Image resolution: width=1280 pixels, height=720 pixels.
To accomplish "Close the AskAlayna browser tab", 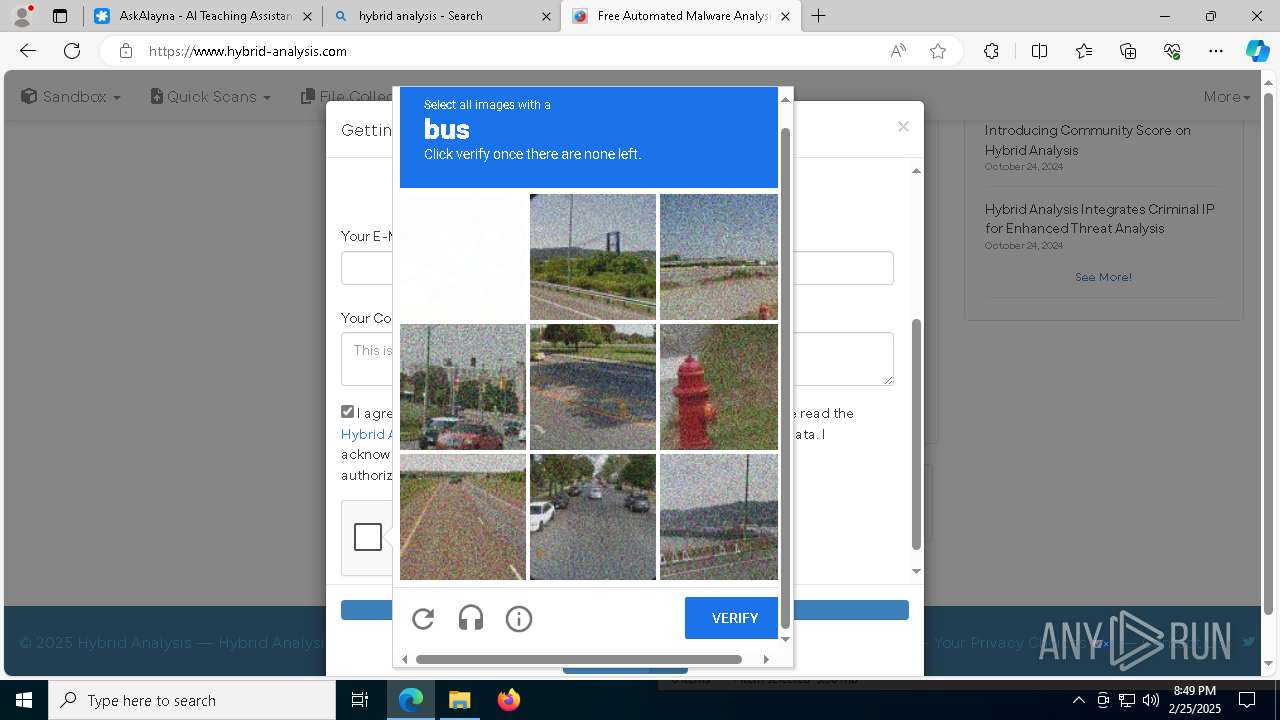I will pos(307,16).
